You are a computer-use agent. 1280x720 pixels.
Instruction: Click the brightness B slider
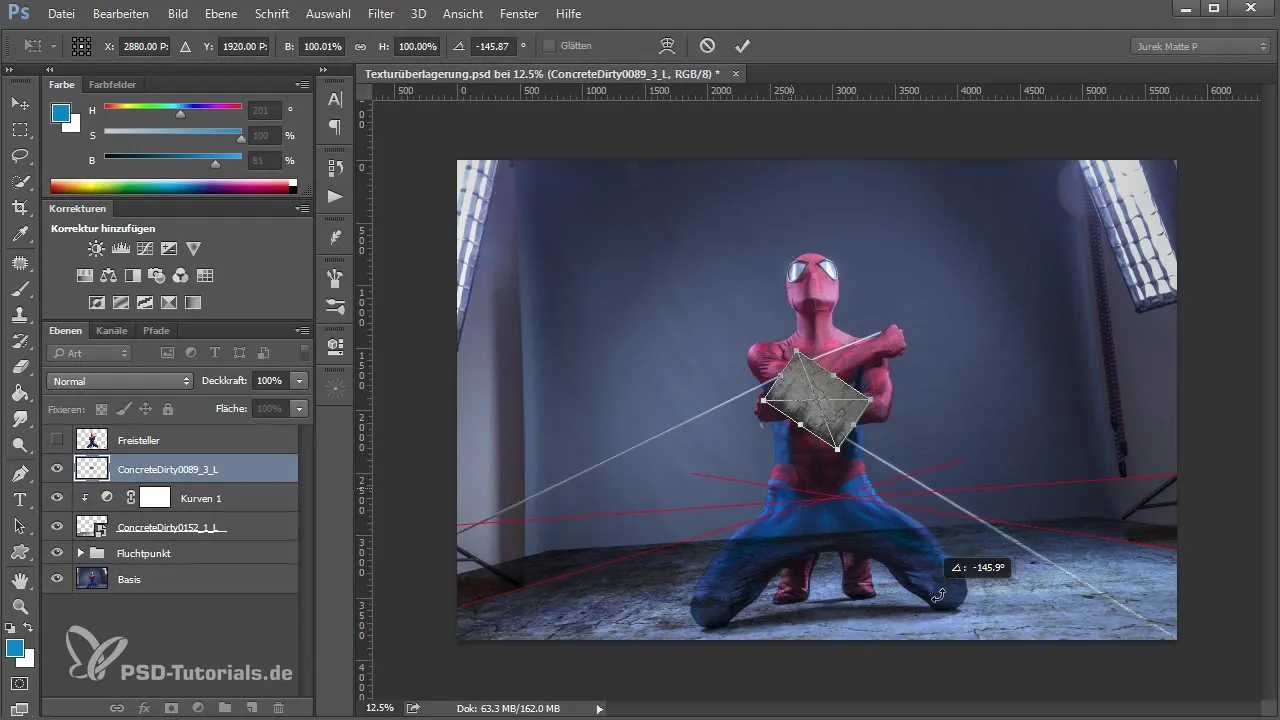172,156
